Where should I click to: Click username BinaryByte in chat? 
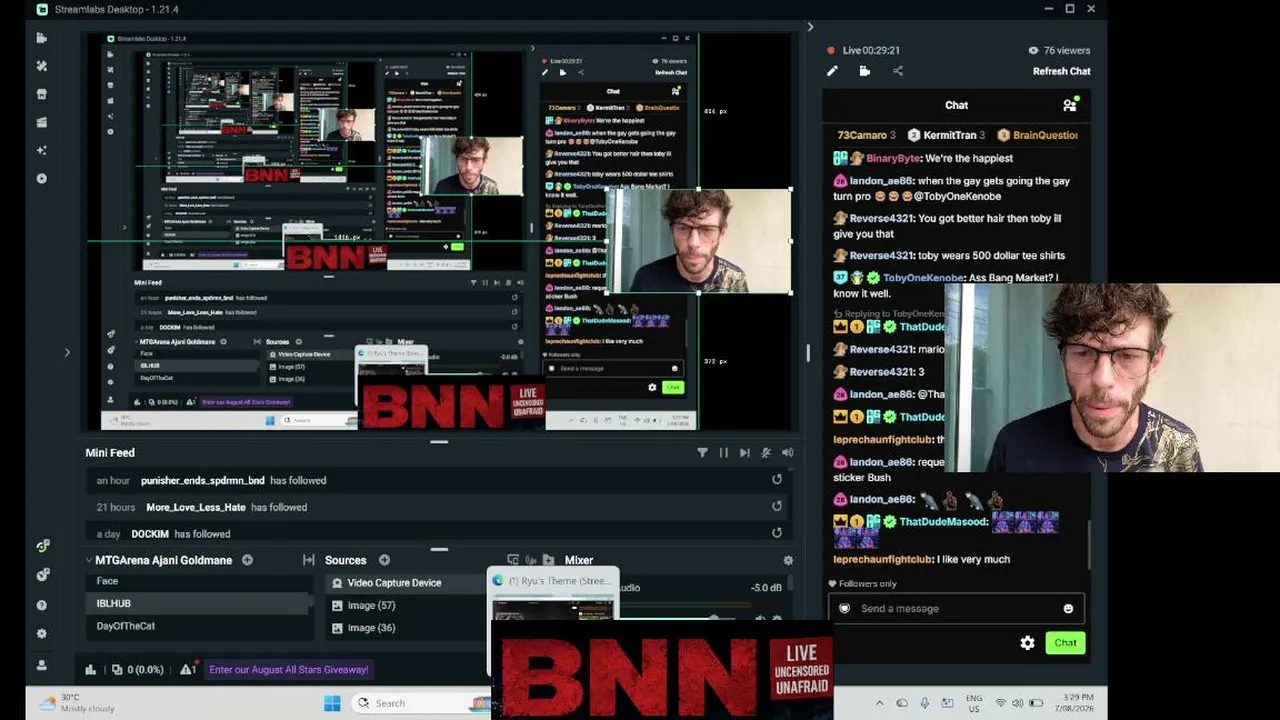pos(893,158)
